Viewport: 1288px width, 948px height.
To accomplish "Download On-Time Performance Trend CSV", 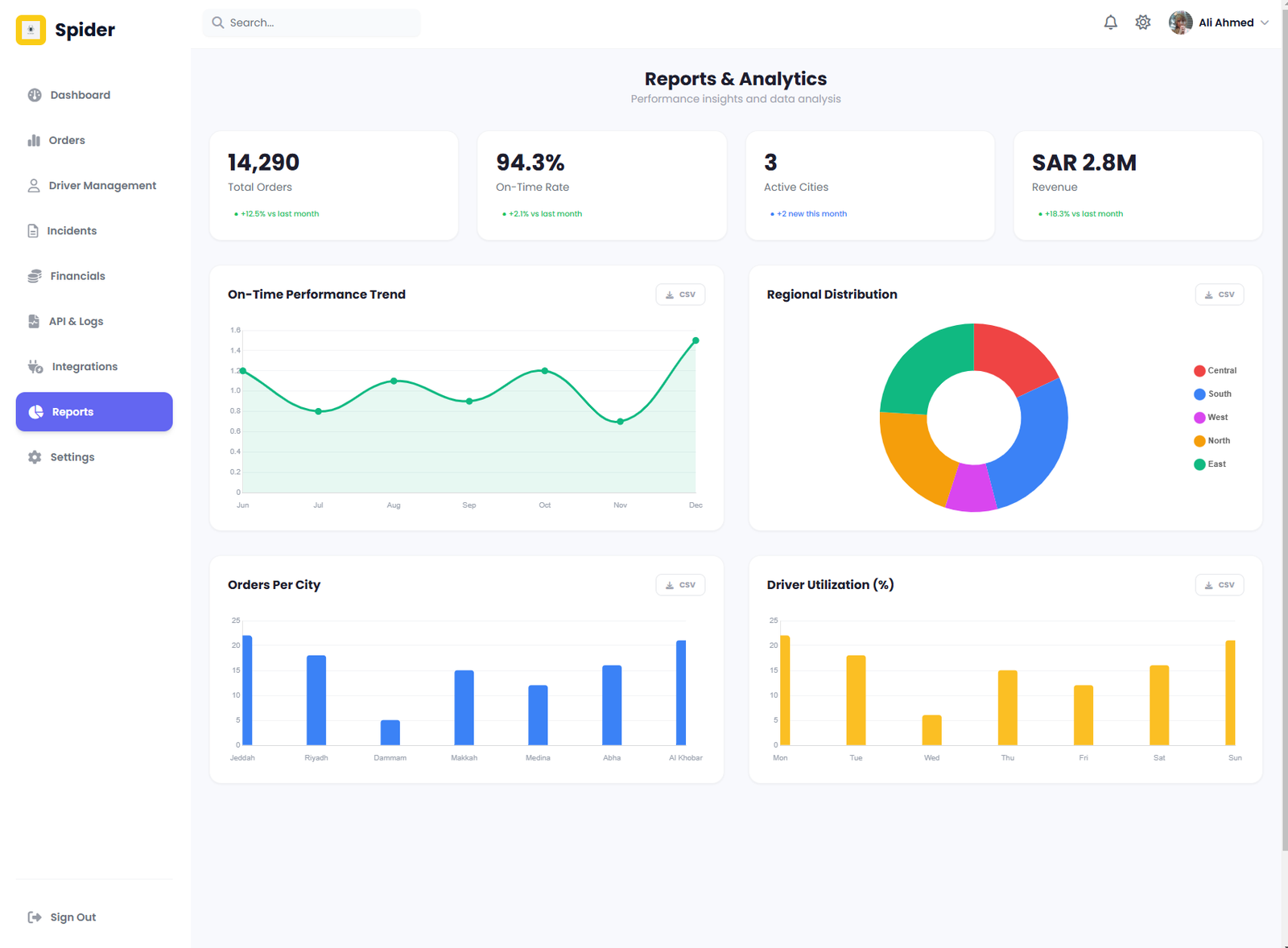I will click(680, 295).
